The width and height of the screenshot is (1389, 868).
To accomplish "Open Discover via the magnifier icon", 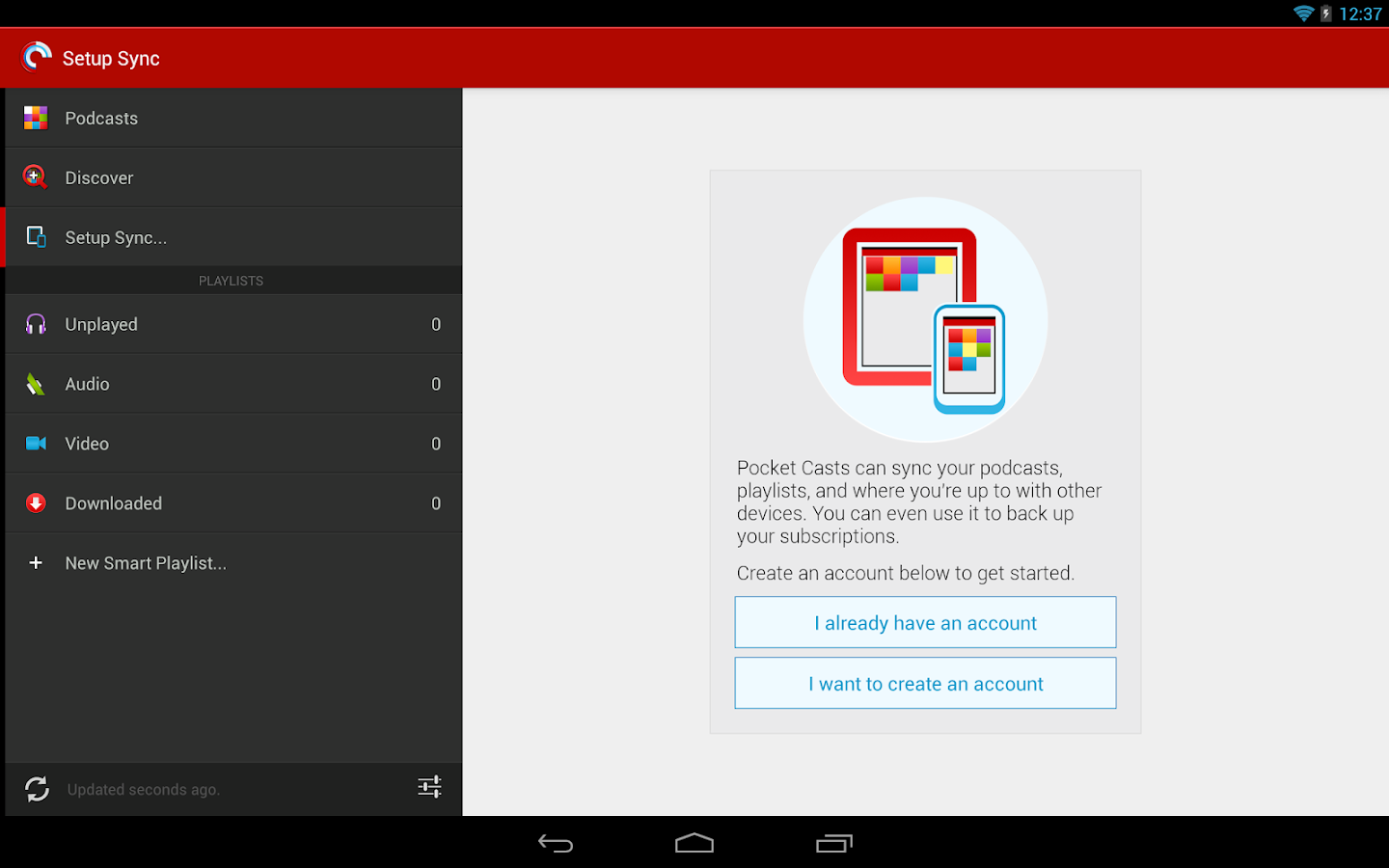I will click(x=36, y=176).
